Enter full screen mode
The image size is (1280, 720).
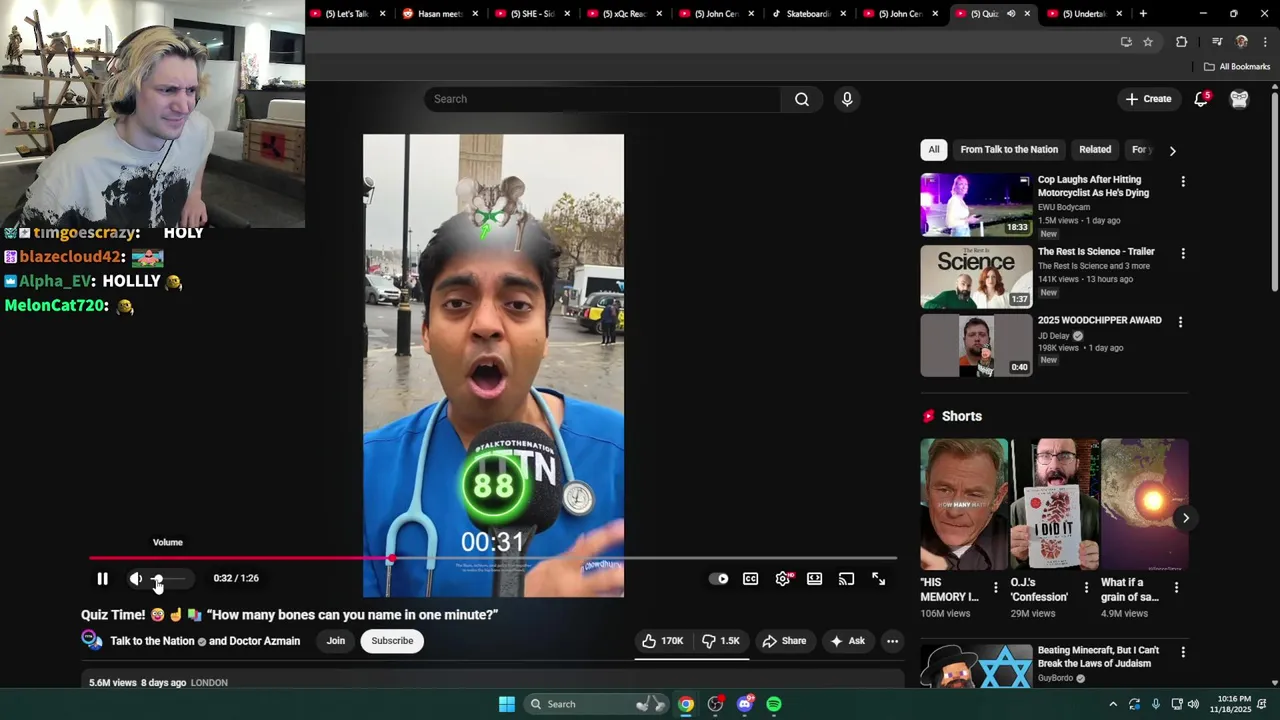(x=879, y=579)
